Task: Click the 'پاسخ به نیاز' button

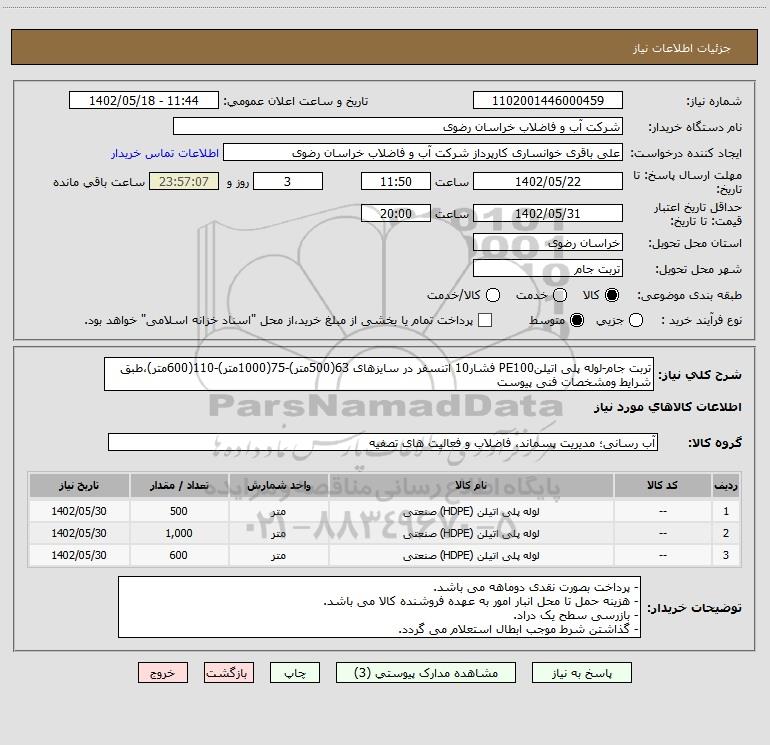Action: click(x=582, y=673)
